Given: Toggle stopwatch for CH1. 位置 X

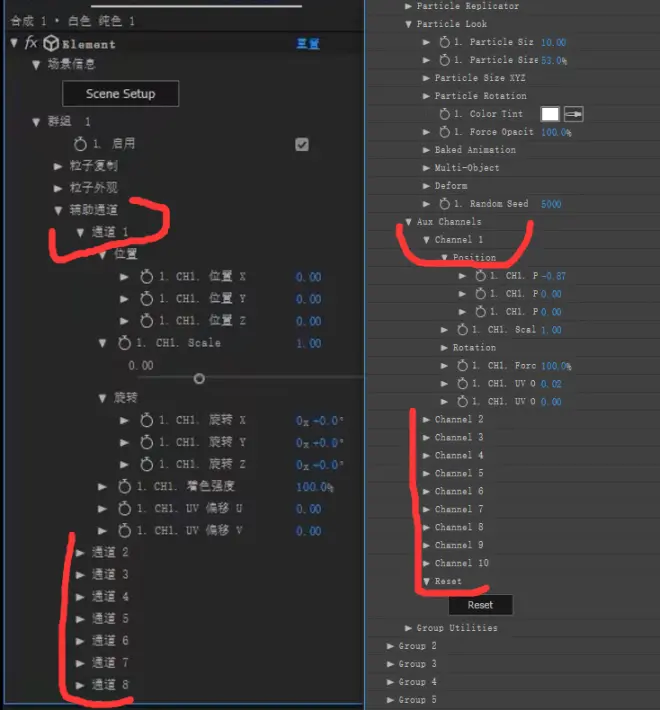Looking at the screenshot, I should point(146,277).
